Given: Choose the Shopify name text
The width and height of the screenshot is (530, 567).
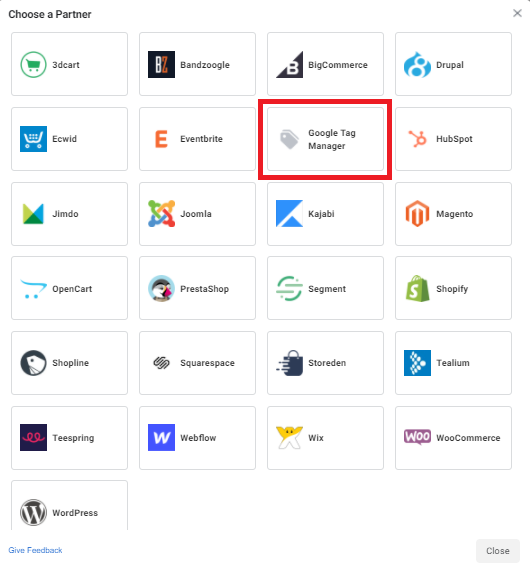Looking at the screenshot, I should pos(452,289).
